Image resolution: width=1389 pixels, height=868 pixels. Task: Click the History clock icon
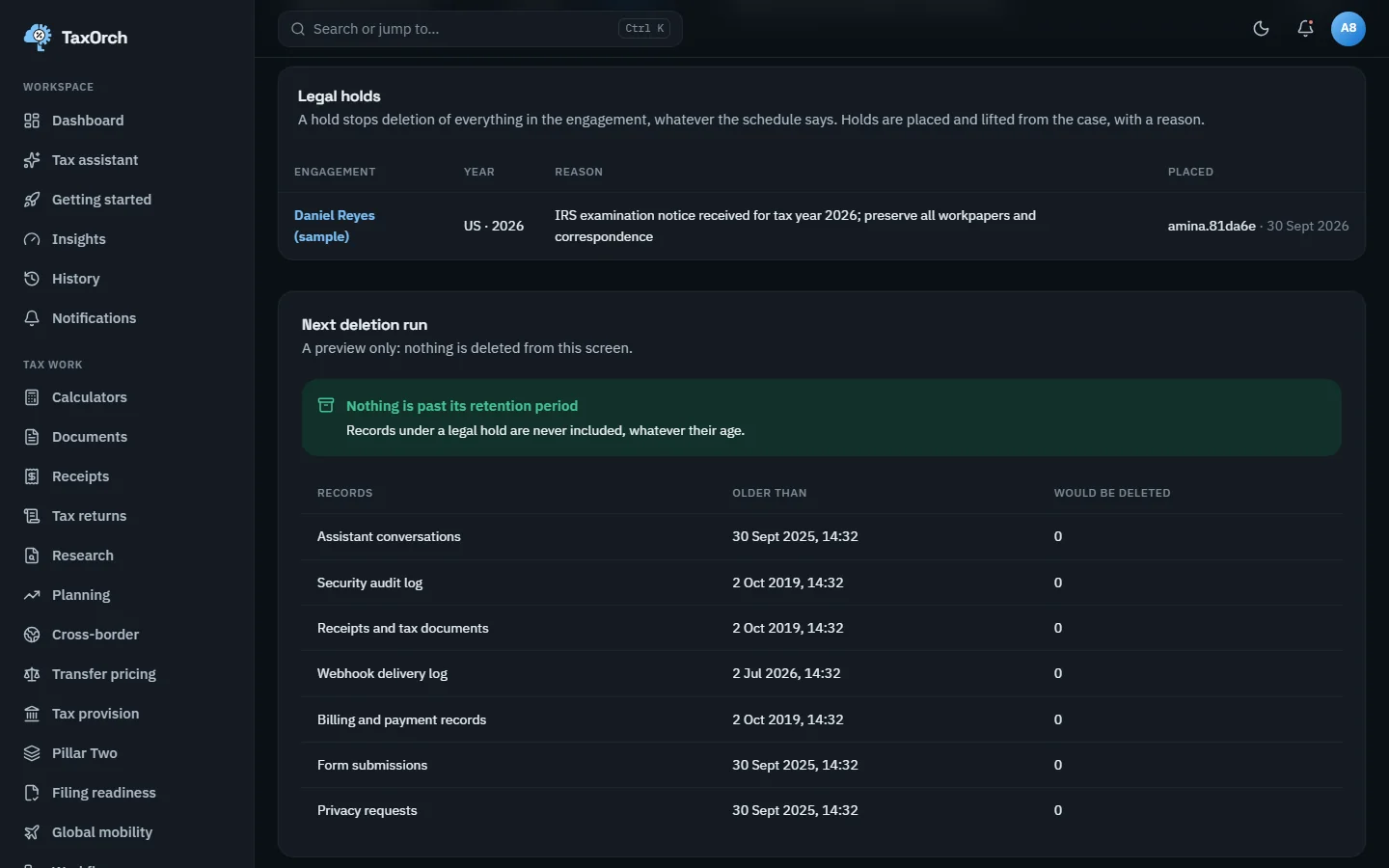point(32,279)
